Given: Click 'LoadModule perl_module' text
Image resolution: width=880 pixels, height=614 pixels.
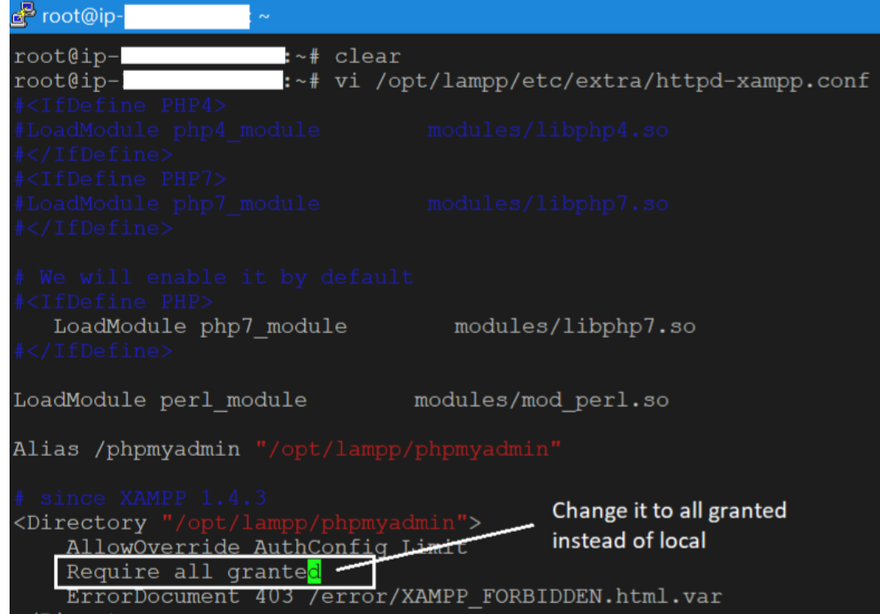Looking at the screenshot, I should coord(160,400).
